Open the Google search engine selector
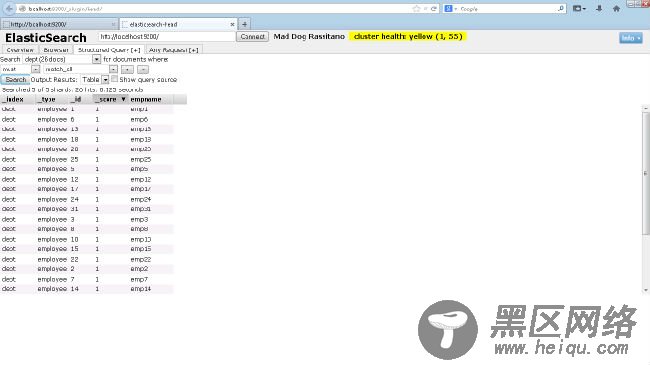The width and height of the screenshot is (650, 365). [451, 9]
